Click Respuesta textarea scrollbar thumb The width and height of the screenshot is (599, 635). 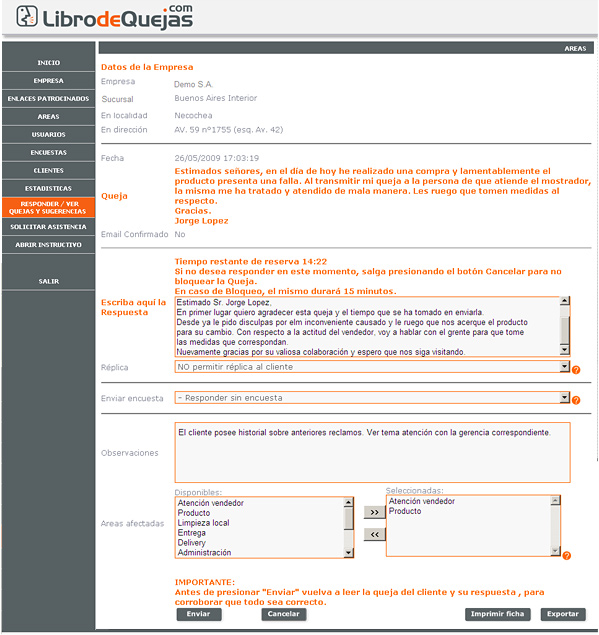click(x=565, y=330)
